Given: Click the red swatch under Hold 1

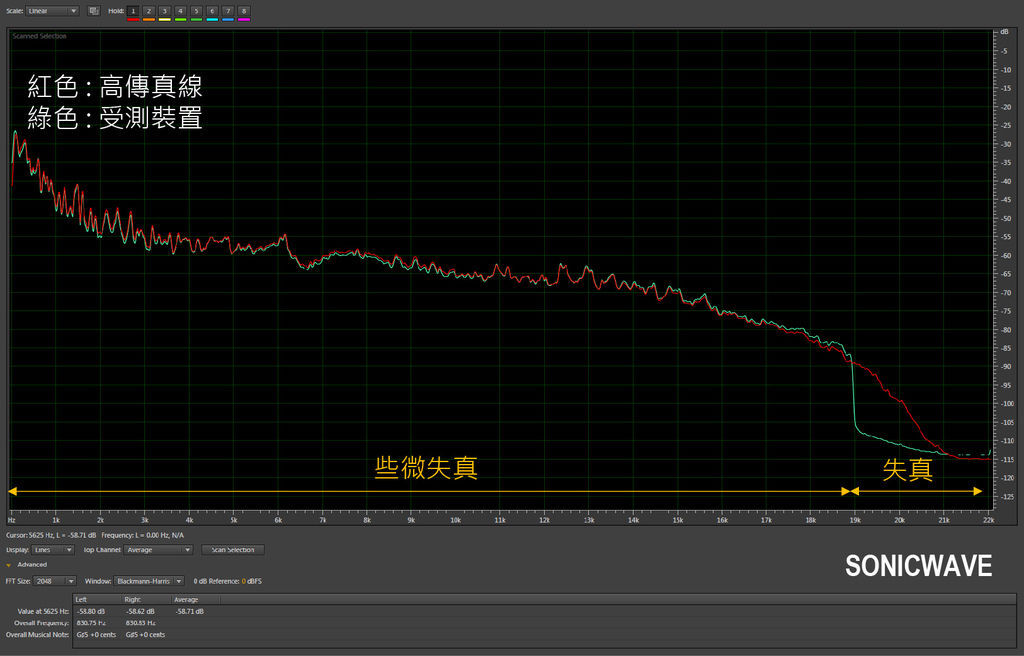Looking at the screenshot, I should (133, 19).
